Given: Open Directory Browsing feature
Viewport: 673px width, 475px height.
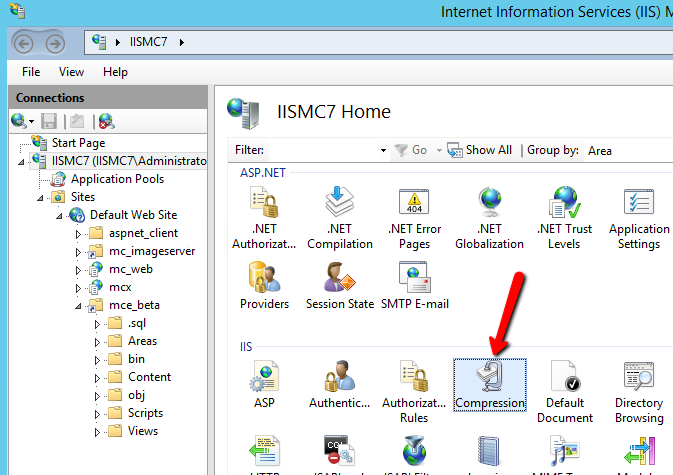Looking at the screenshot, I should [639, 391].
